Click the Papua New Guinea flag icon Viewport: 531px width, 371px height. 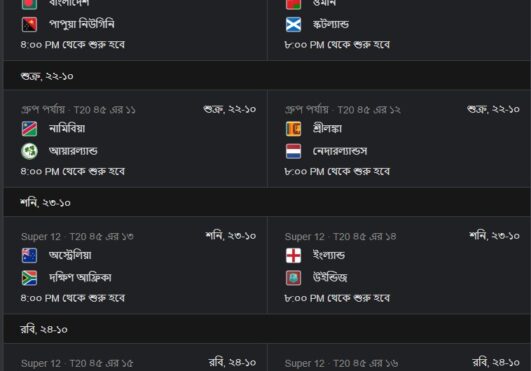(29, 24)
